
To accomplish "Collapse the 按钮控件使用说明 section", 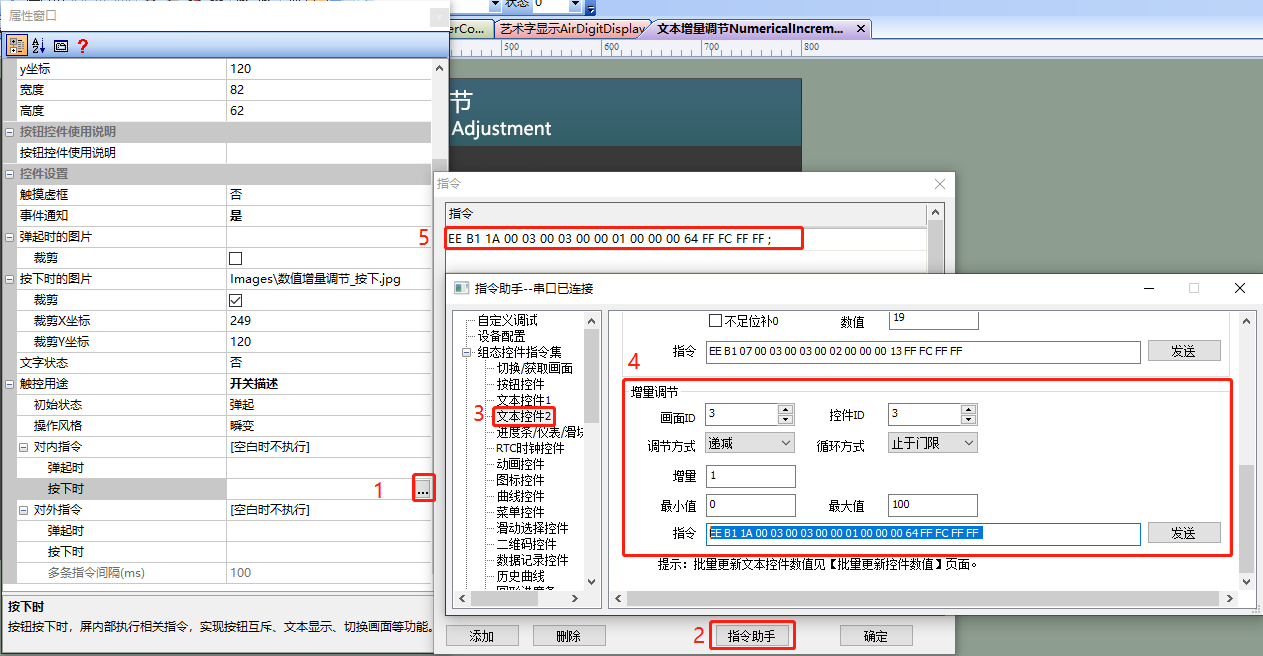I will click(10, 132).
